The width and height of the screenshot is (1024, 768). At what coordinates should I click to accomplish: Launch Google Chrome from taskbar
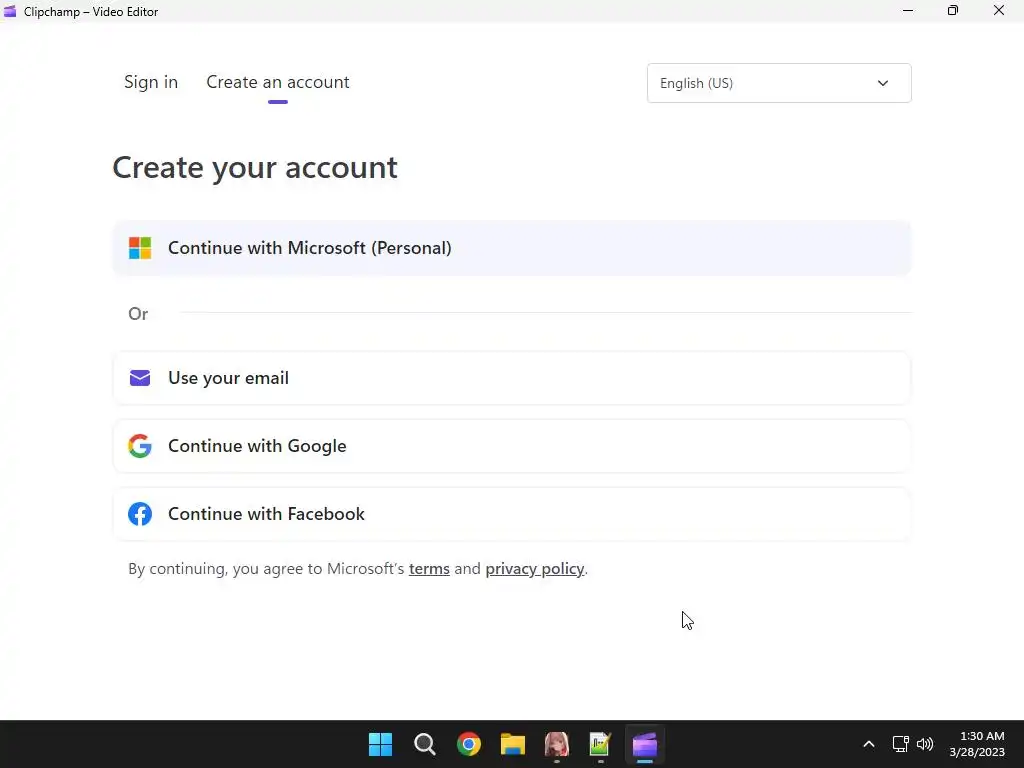click(x=469, y=744)
